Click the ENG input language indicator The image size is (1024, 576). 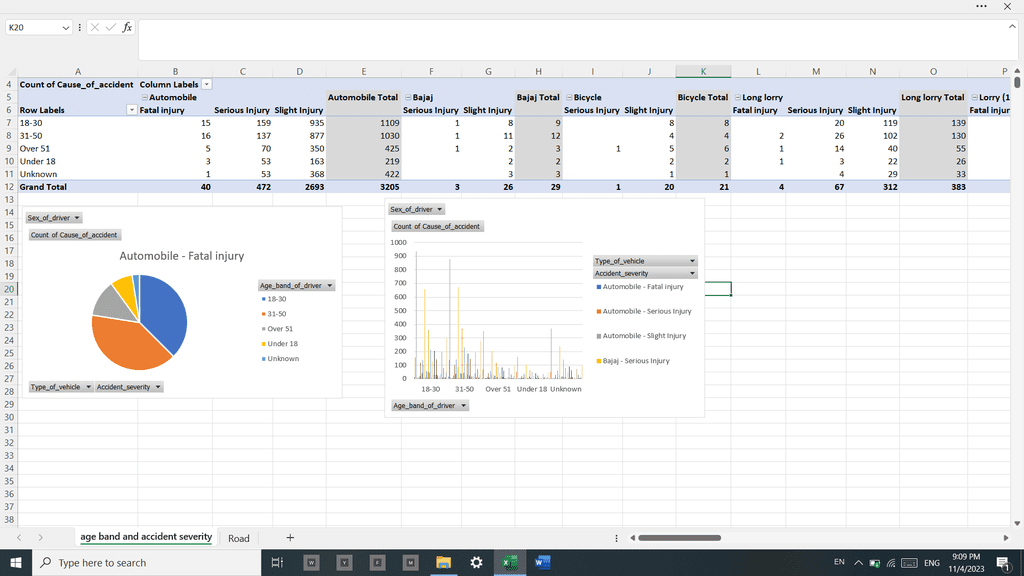pos(932,562)
